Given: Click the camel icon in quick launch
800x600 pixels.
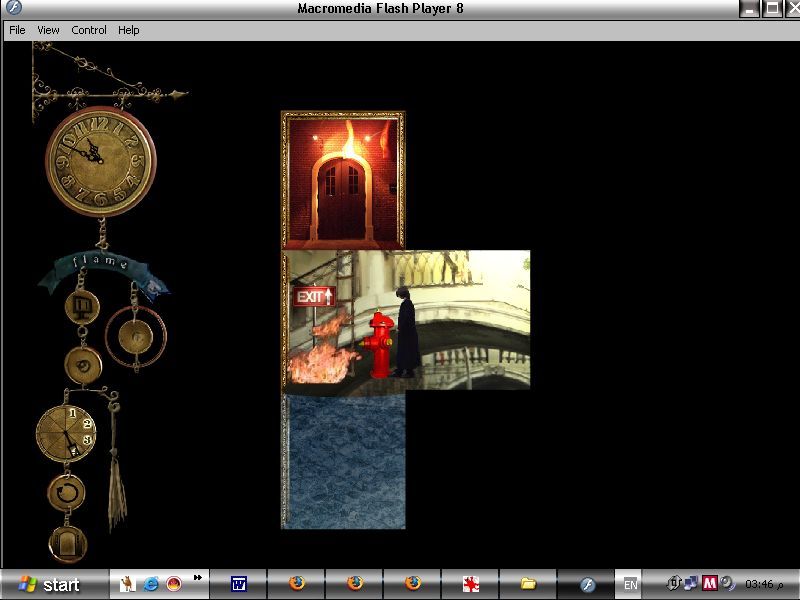Looking at the screenshot, I should pyautogui.click(x=128, y=583).
